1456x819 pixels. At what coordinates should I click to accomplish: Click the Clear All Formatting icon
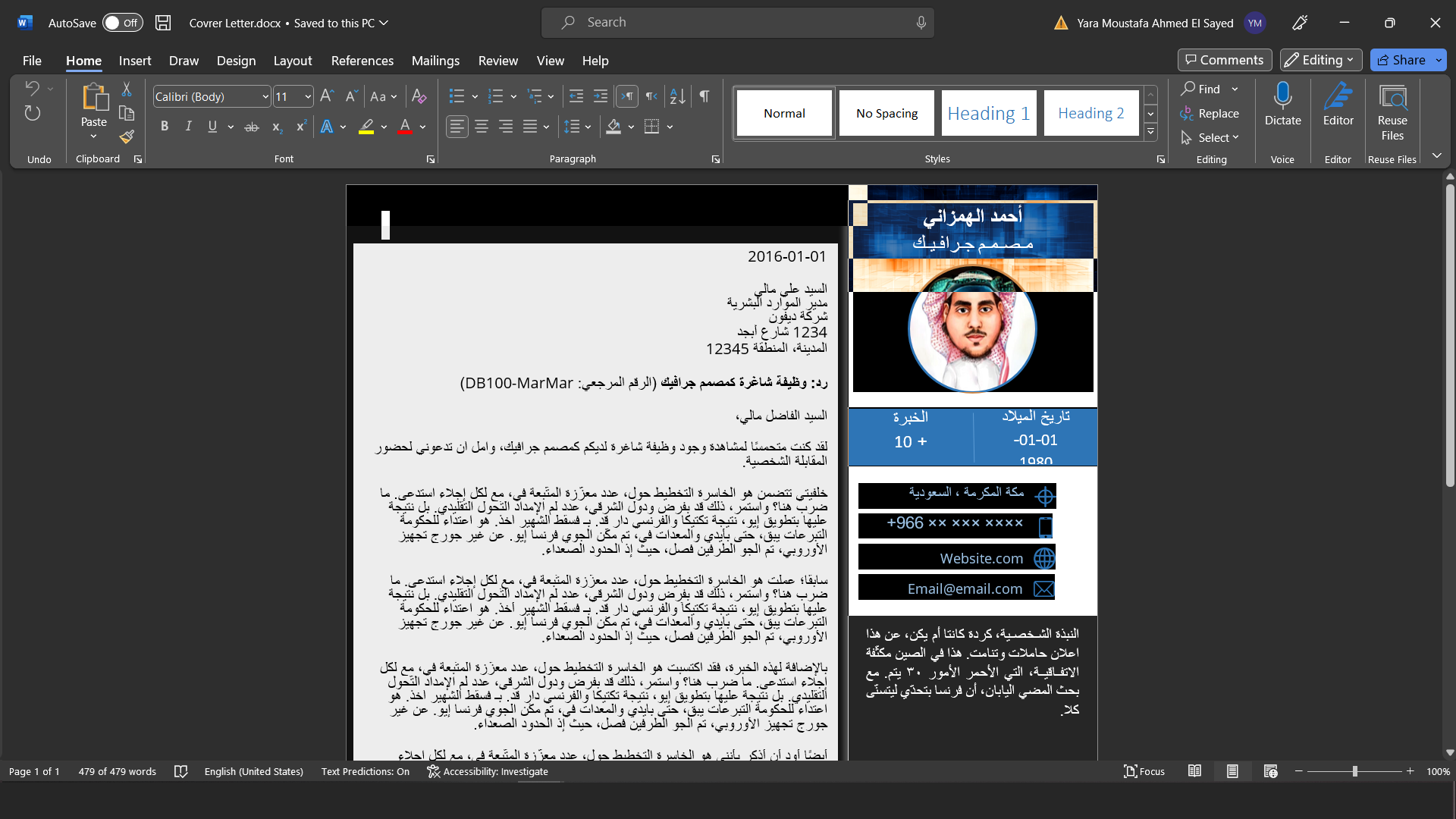(419, 96)
